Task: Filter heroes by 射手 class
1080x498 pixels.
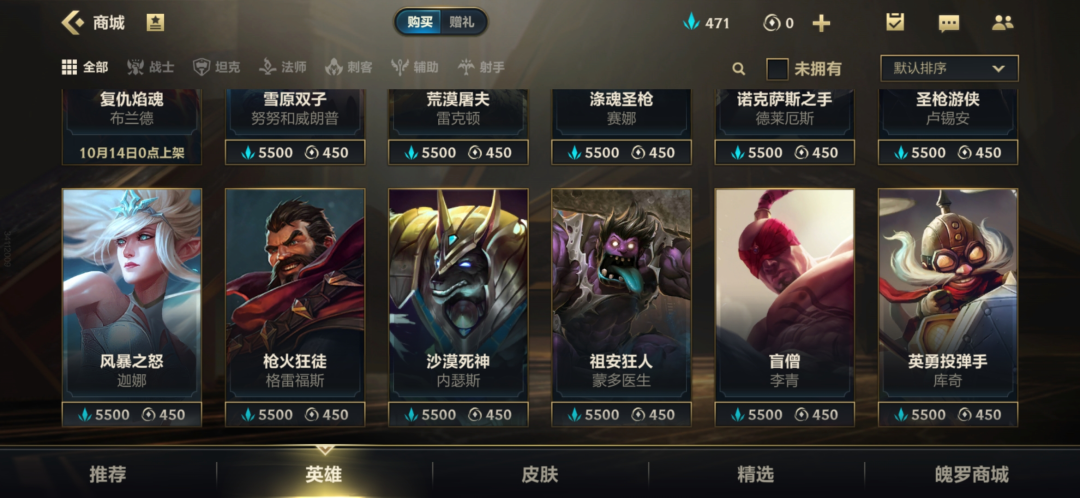Action: point(481,68)
